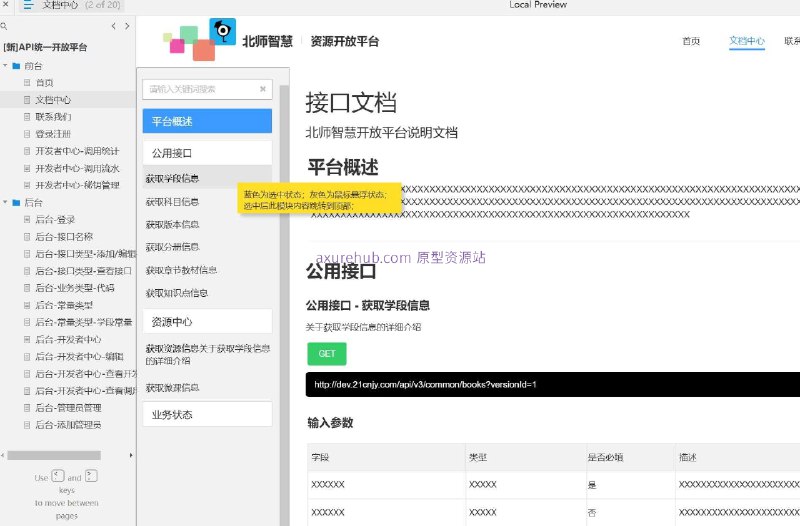Screen dimensions: 800x526
Task: Go to next page with right chevron
Action: tap(127, 26)
